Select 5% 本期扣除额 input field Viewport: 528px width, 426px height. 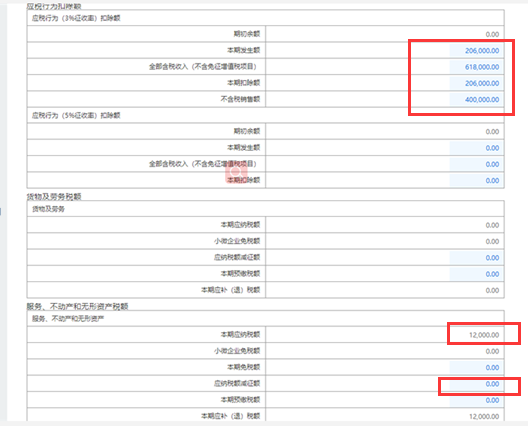[476, 181]
